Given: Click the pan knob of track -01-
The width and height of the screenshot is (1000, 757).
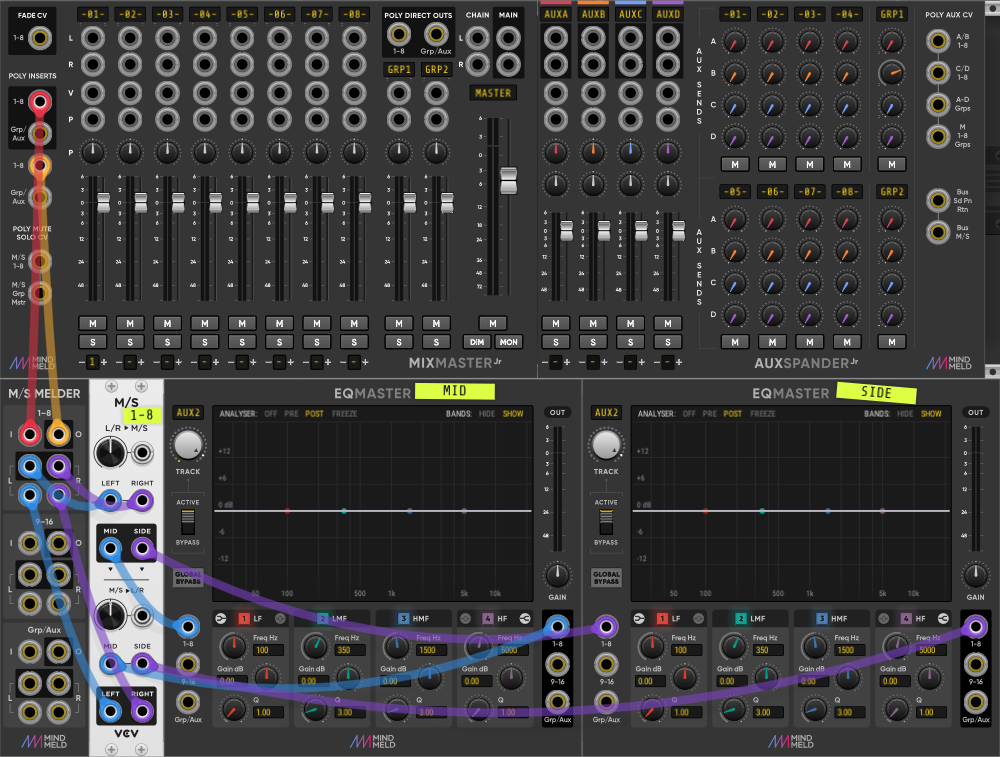Looking at the screenshot, I should 92,152.
